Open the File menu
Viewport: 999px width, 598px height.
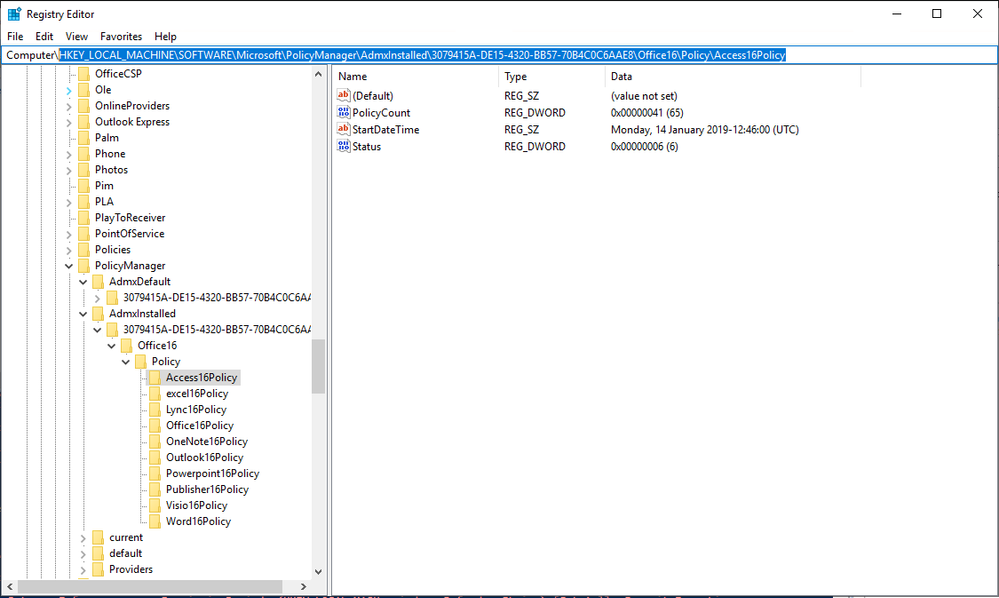click(x=15, y=36)
